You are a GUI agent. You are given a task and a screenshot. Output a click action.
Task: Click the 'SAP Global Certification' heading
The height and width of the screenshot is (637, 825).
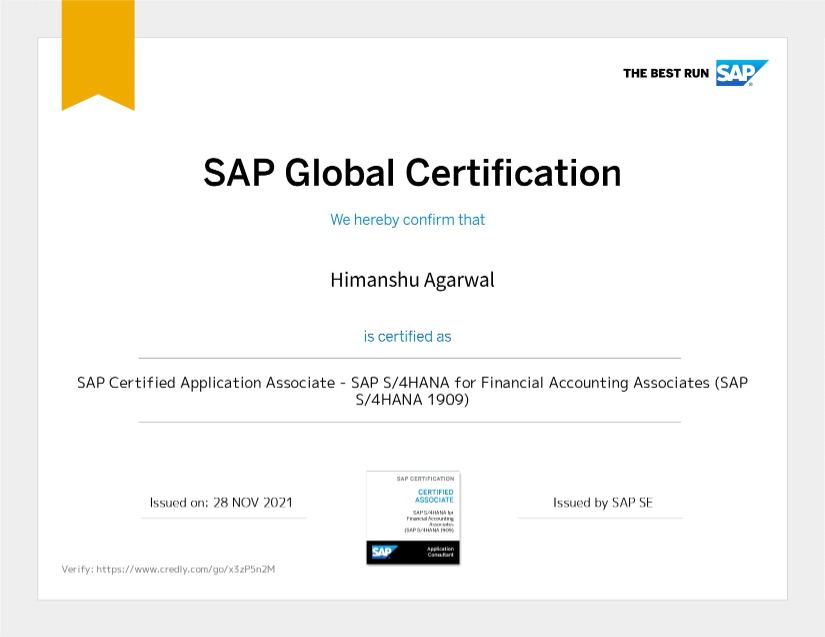[x=412, y=172]
